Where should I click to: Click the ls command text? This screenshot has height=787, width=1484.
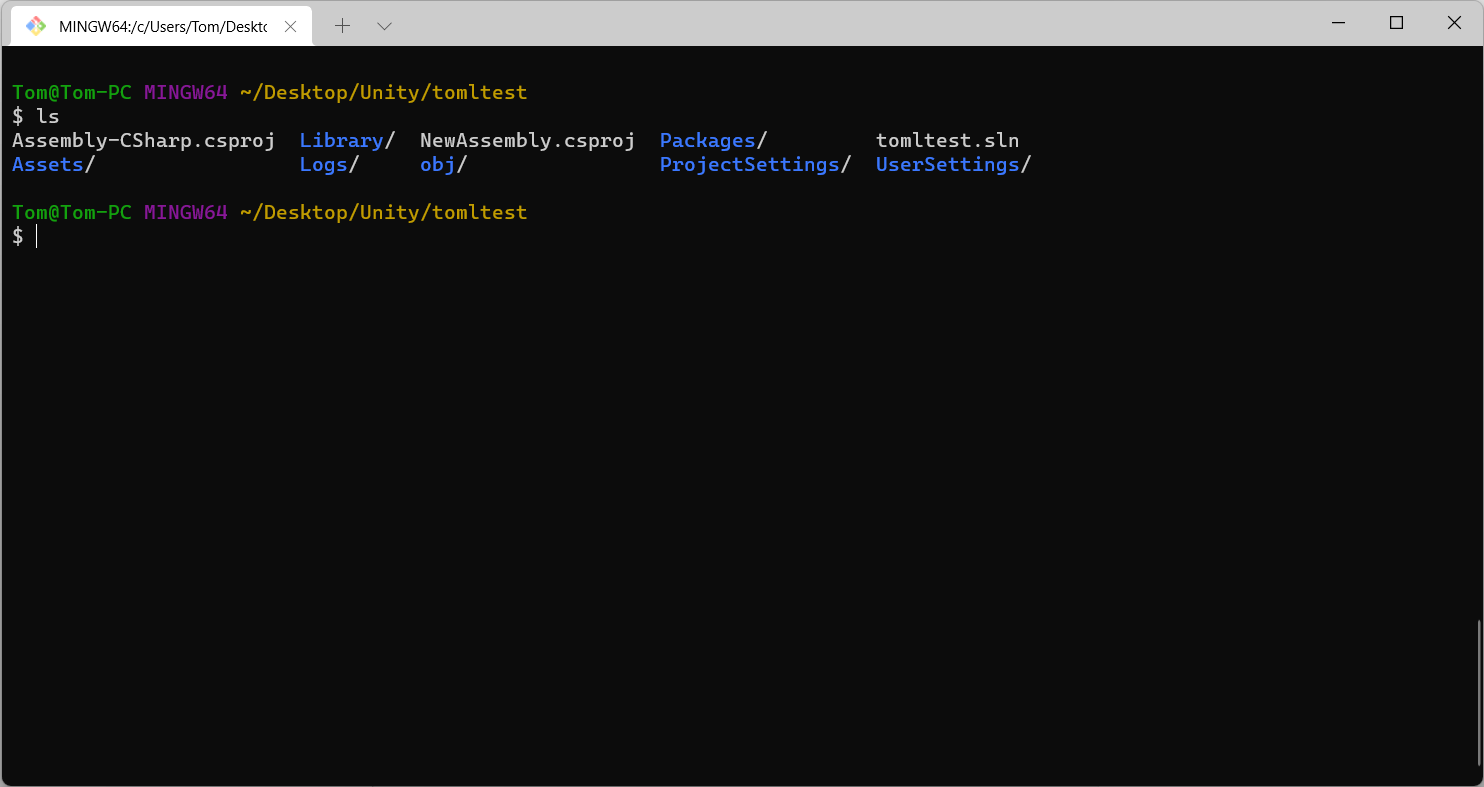(48, 116)
